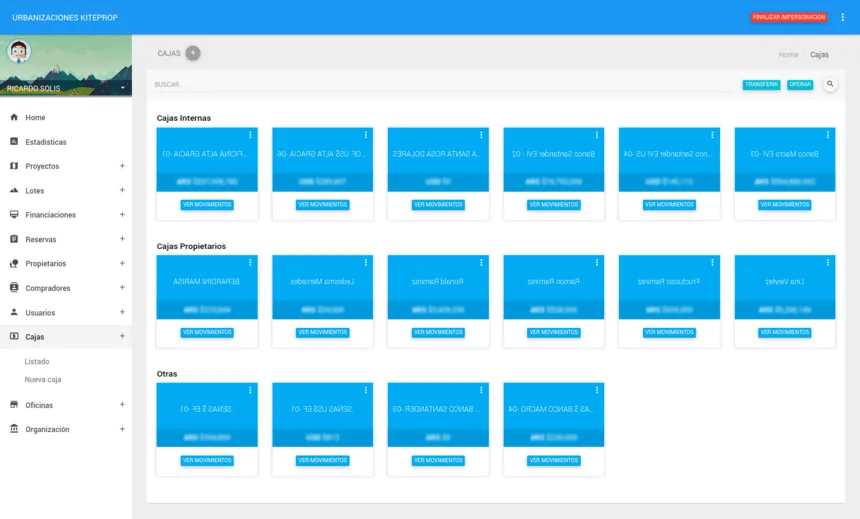Select Usuarios label in sidebar
The image size is (860, 519).
[x=40, y=313]
